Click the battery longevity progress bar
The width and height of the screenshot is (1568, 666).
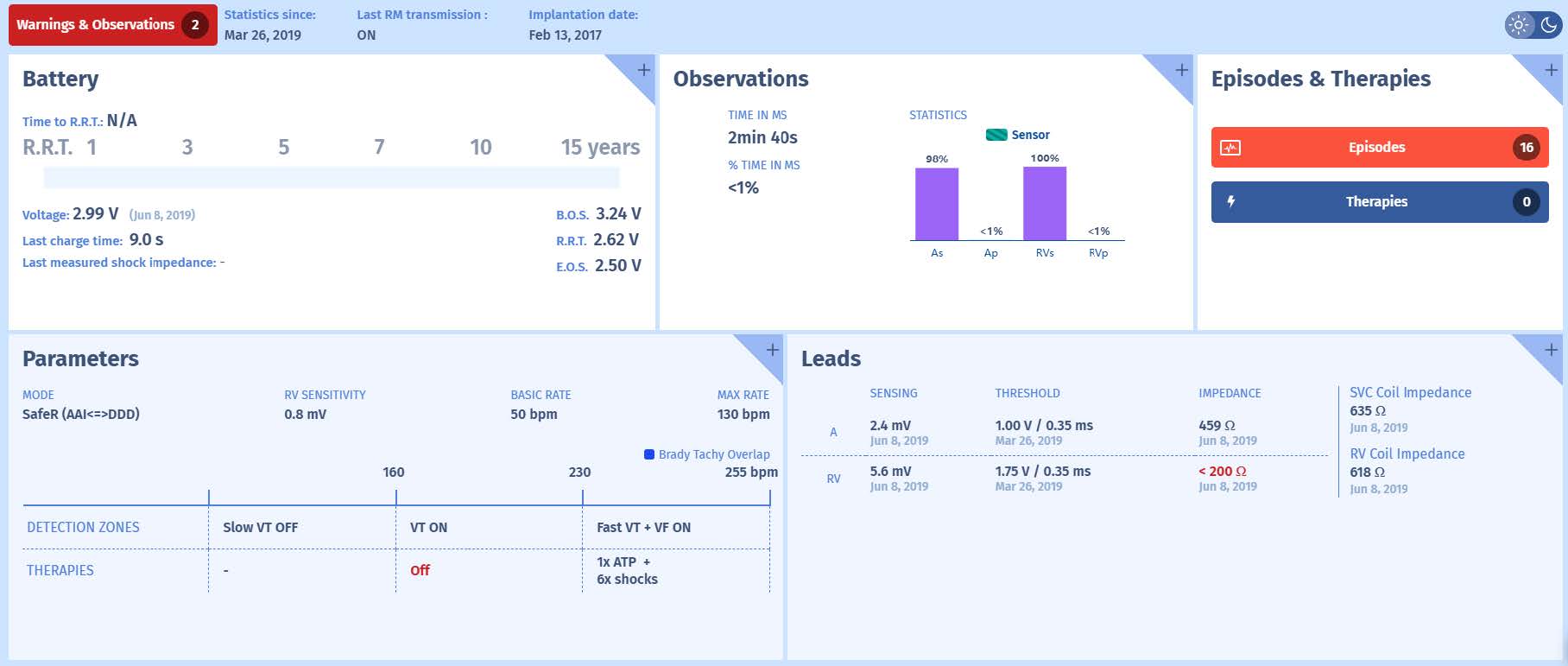tap(332, 178)
